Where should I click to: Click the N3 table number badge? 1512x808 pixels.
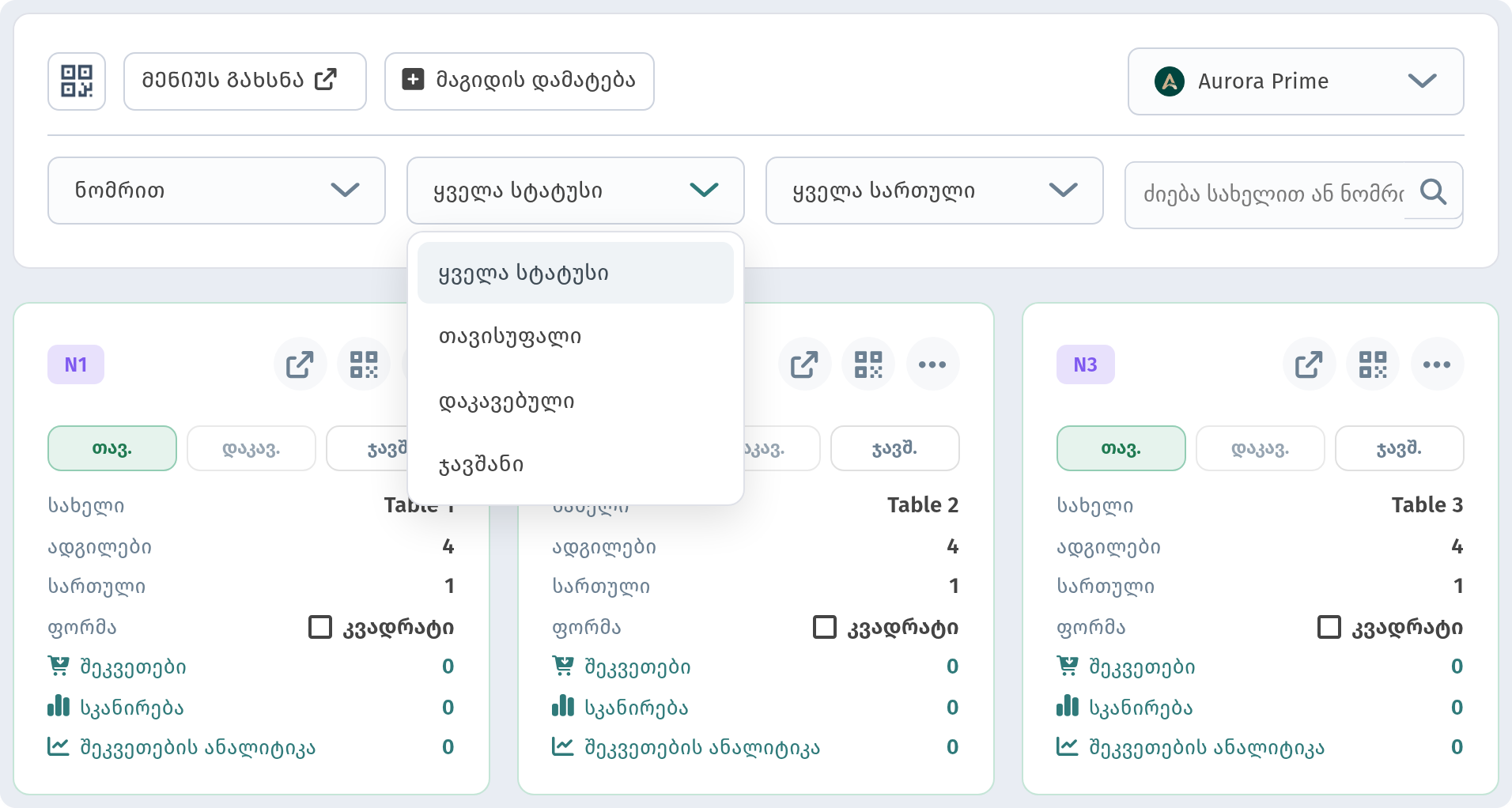1086,364
